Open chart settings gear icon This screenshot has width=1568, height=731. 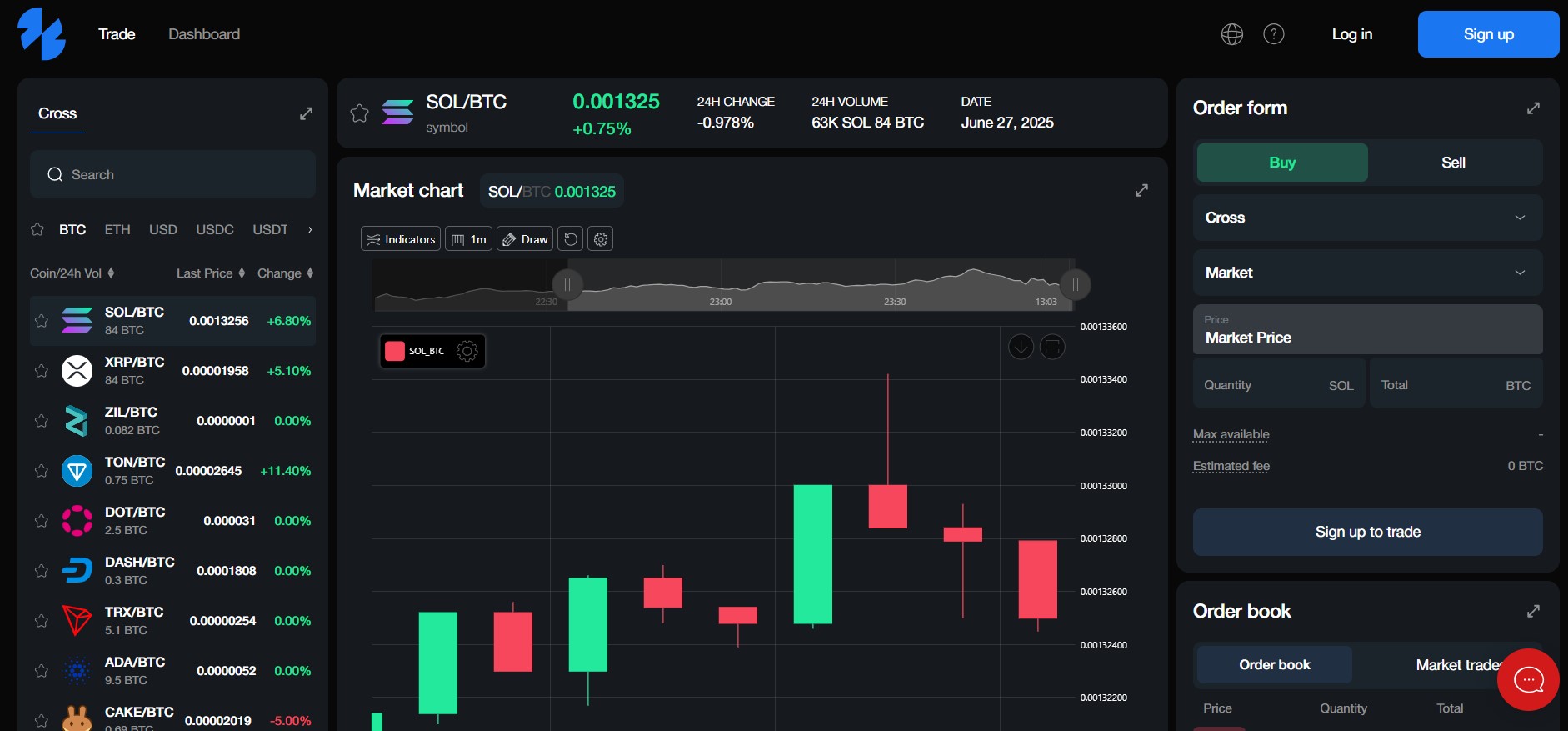[601, 239]
